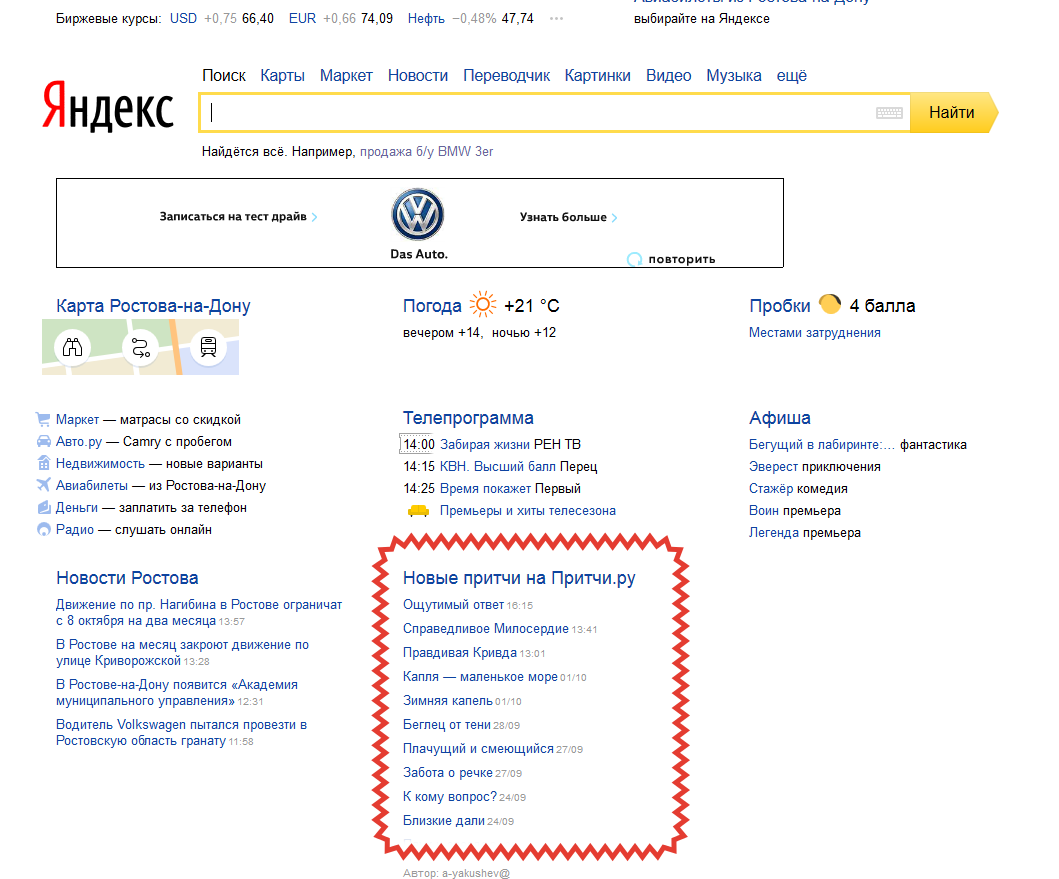
Task: Click the replay icon next to «повторить»
Action: click(x=634, y=259)
